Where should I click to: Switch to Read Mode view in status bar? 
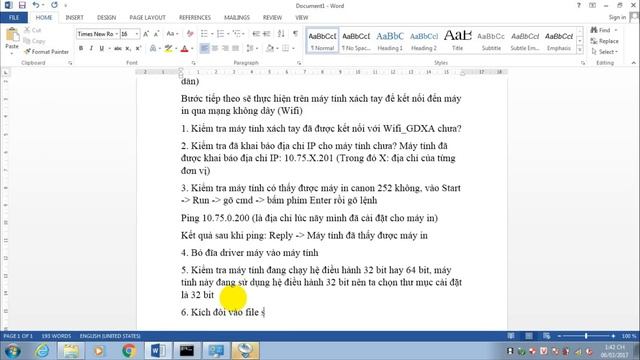point(511,336)
